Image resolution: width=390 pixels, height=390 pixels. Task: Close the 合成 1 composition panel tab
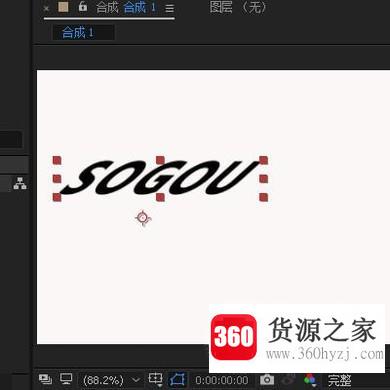46,9
